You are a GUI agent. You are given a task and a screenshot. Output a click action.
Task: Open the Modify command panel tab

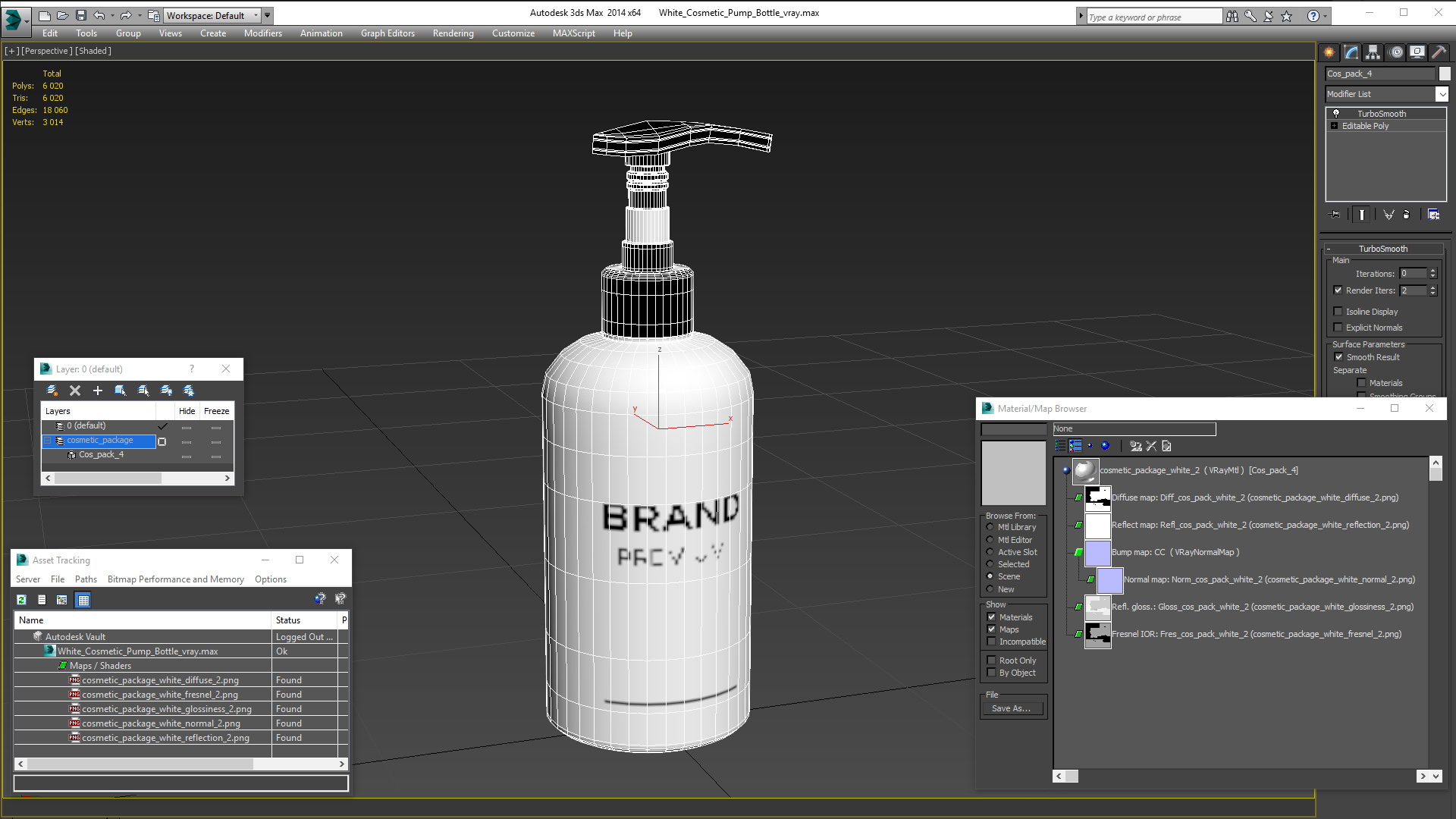point(1351,52)
